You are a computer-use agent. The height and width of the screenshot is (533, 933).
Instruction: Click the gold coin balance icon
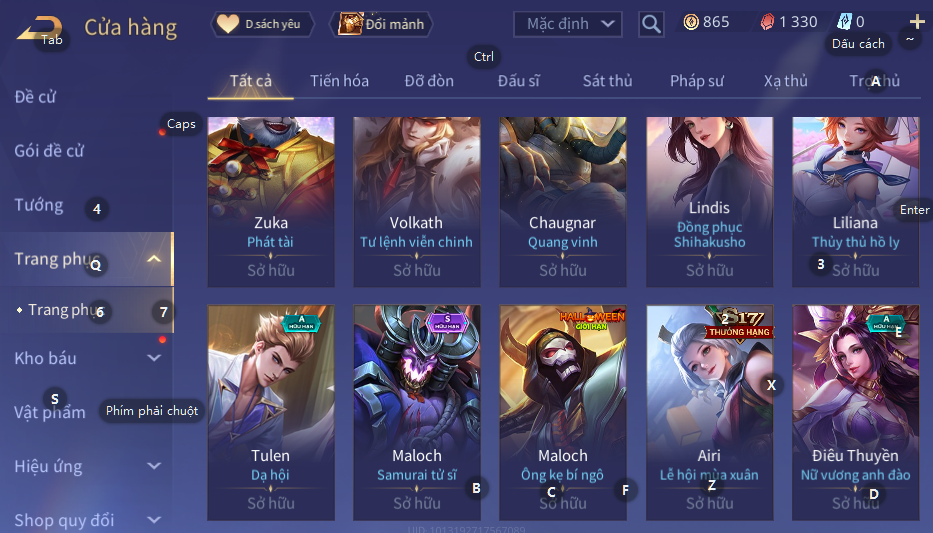tap(691, 23)
